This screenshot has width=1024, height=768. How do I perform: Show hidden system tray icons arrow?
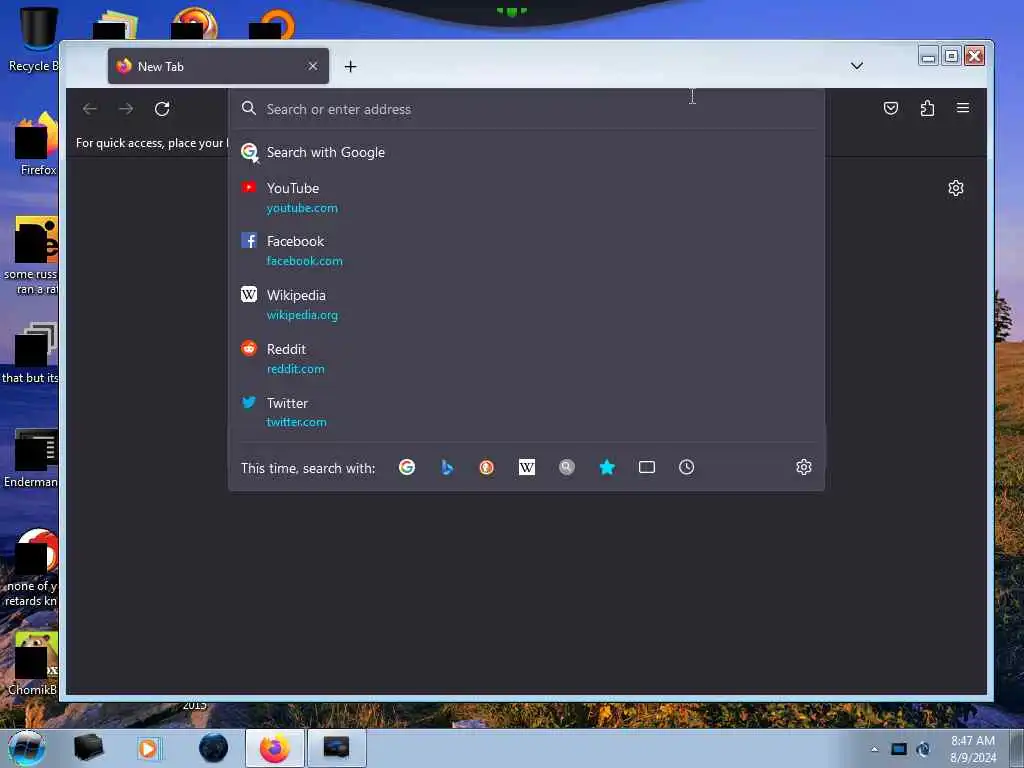coord(874,749)
